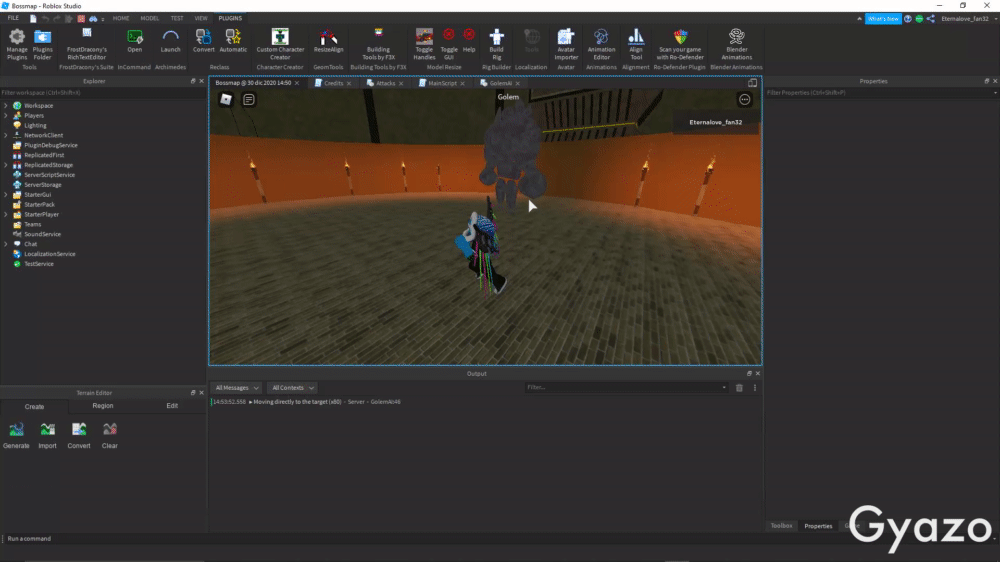Click the Roblox menu icon in viewport
1000x562 pixels.
226,100
